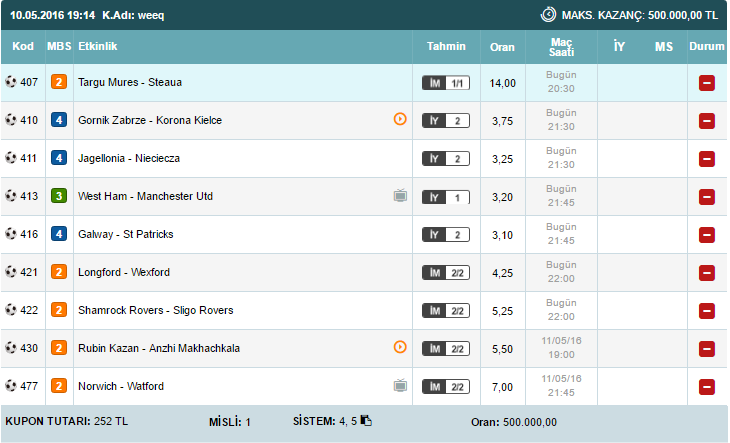This screenshot has height=443, width=730.
Task: Click İM 2/2 prediction for Longford - Wexford
Action: [446, 273]
